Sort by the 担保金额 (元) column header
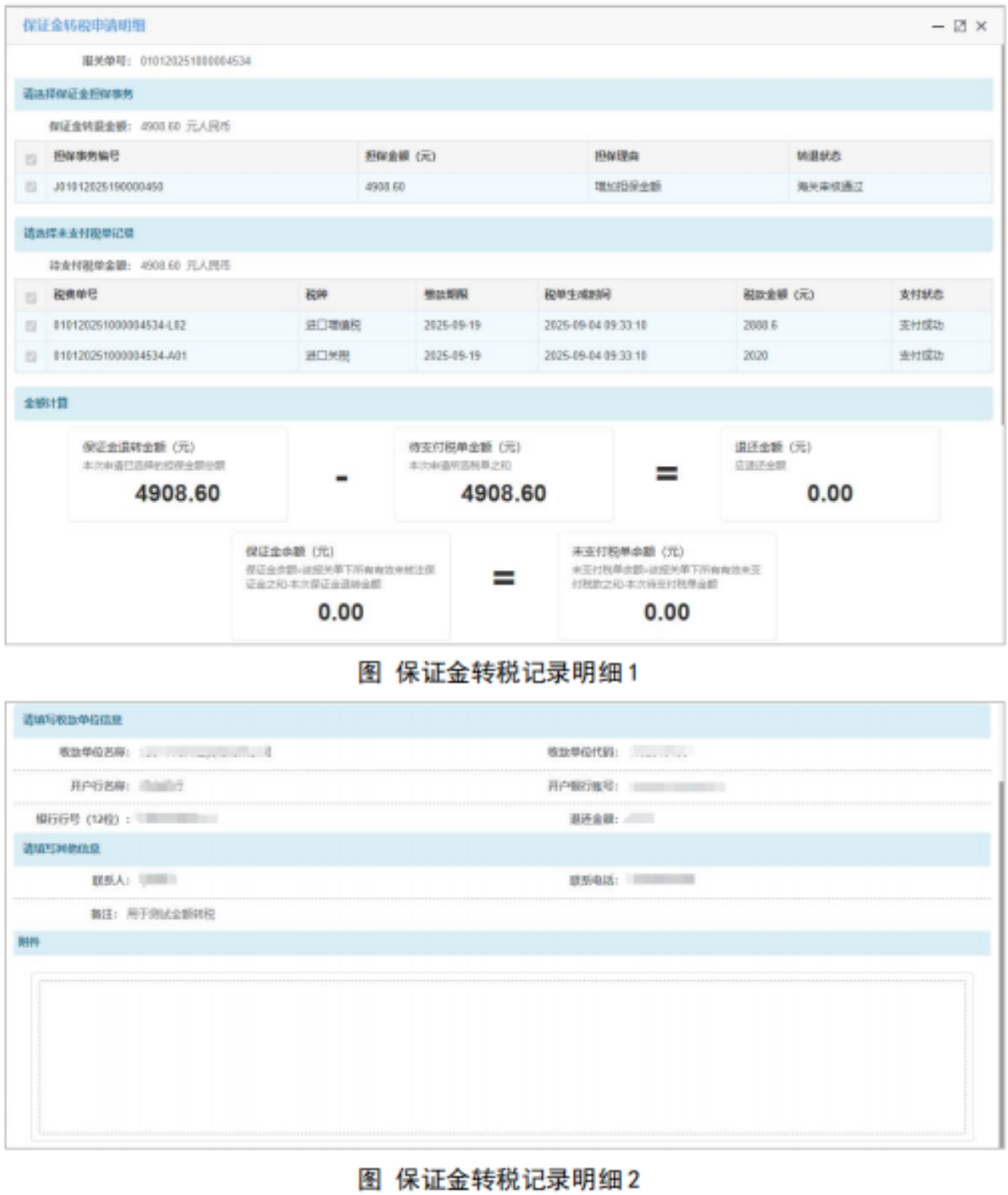 click(x=400, y=156)
